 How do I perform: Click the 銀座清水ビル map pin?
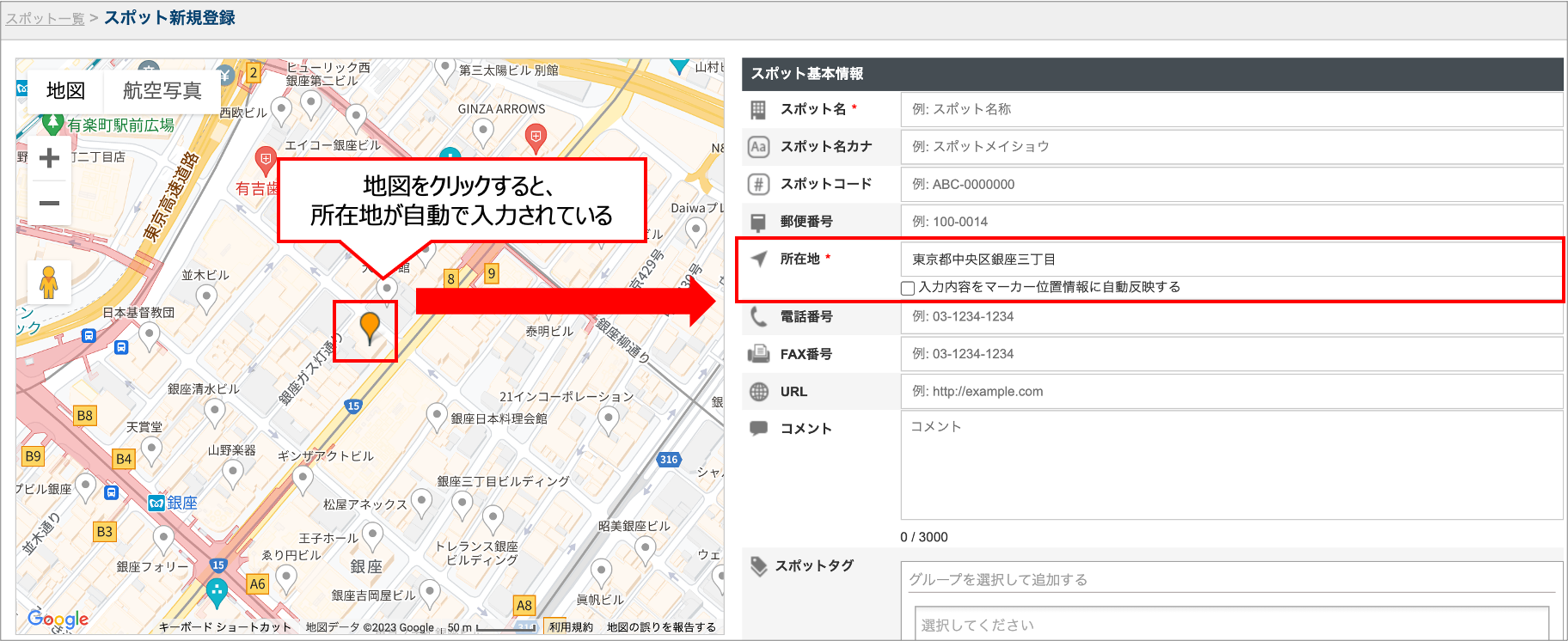click(214, 412)
